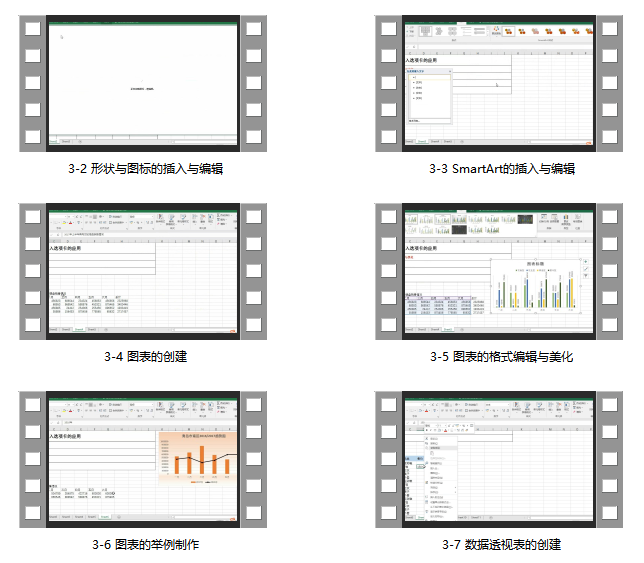Click caption "3-7 数据透视表的创建"
Viewport: 644px width, 563px height.
click(x=501, y=545)
